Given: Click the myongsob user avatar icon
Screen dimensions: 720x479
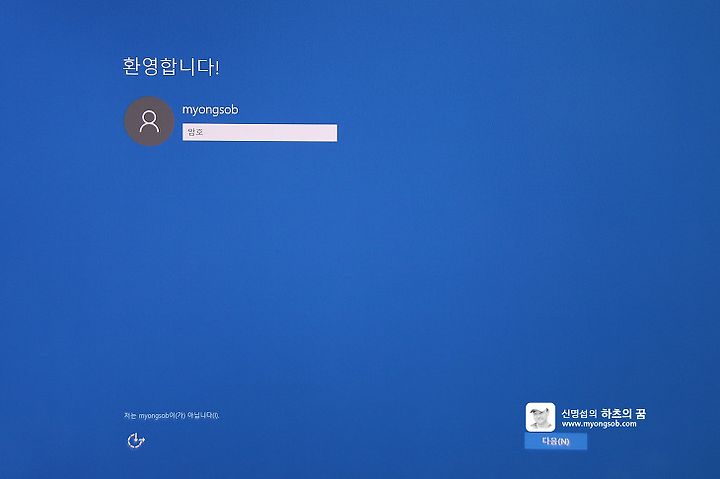Looking at the screenshot, I should [x=149, y=121].
